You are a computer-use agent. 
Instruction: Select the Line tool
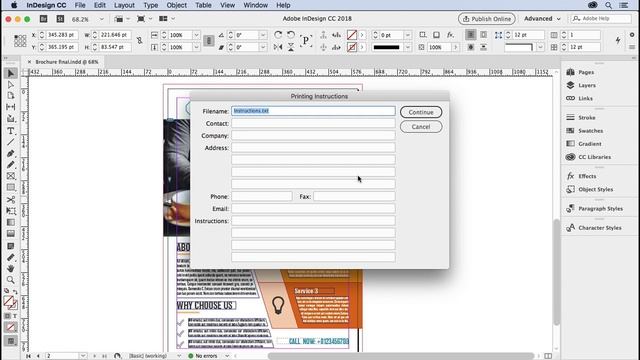point(11,142)
